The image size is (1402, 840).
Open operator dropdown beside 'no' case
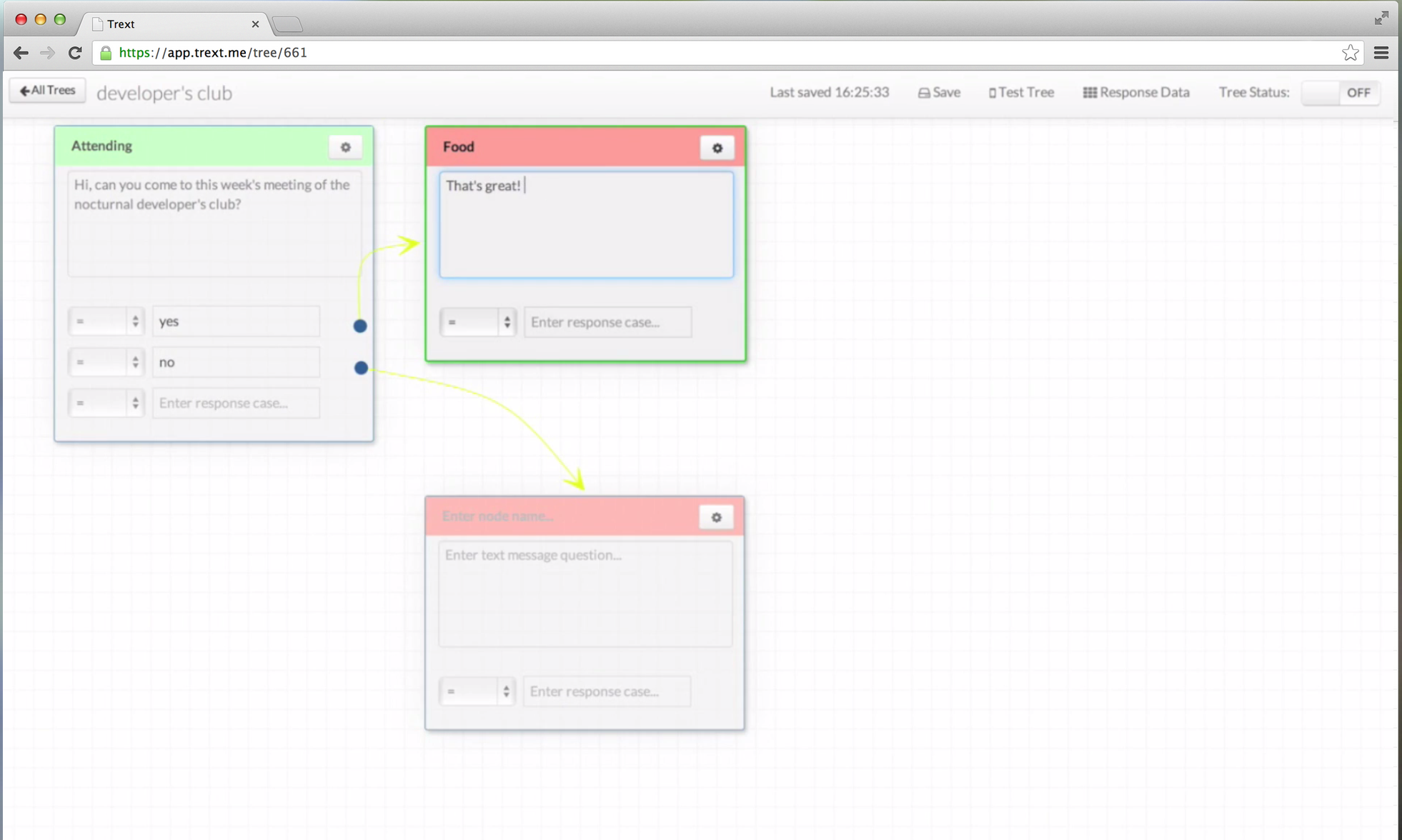pos(106,362)
